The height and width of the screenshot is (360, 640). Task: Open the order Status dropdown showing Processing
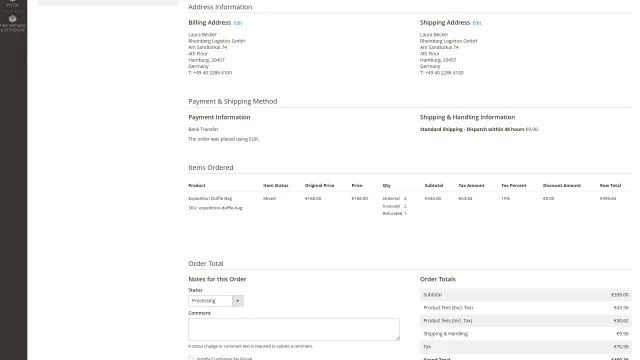pos(216,301)
